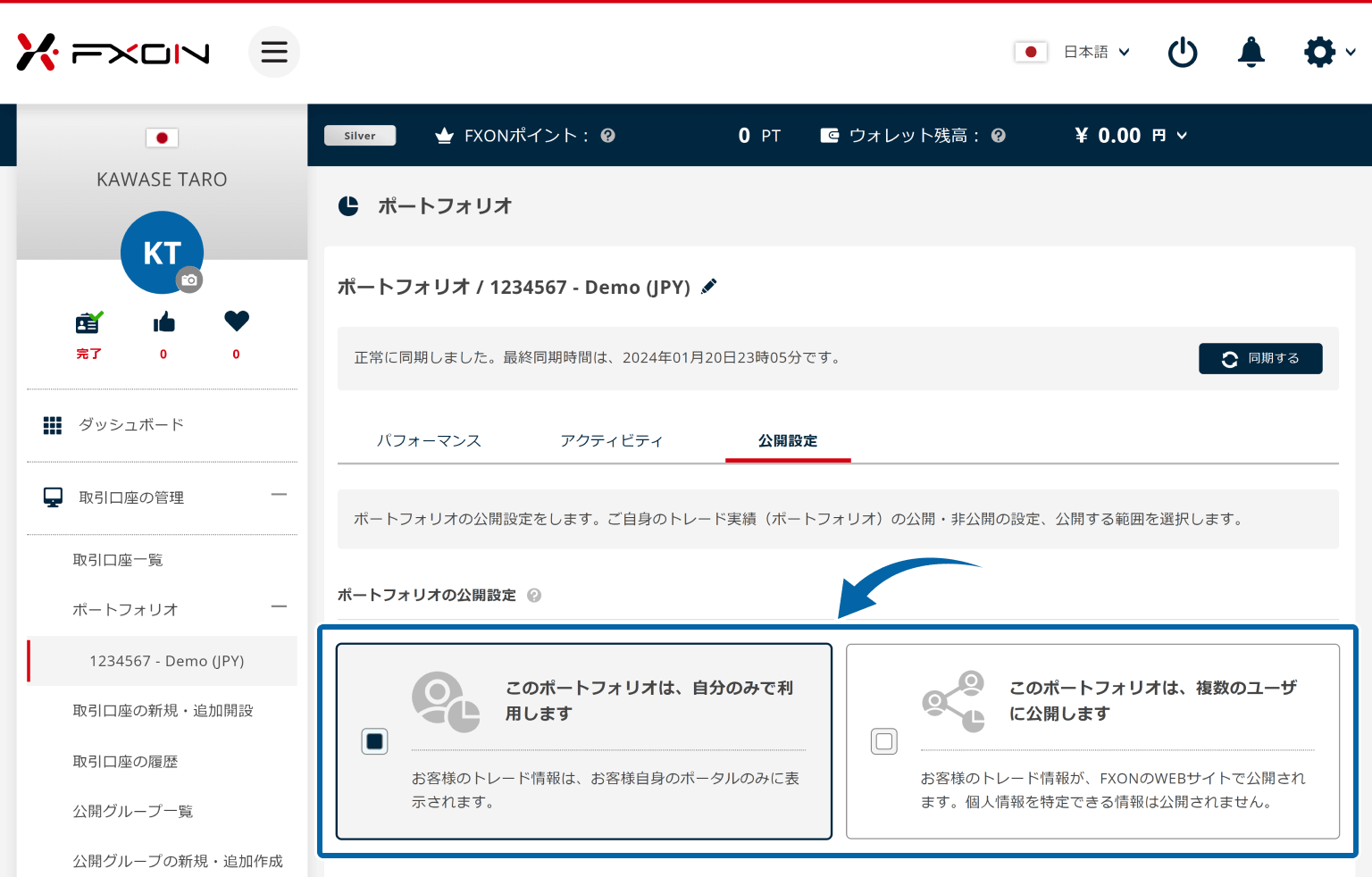This screenshot has height=877, width=1372.
Task: Show help for ポートフォリオの公開設定
Action: pos(534,596)
